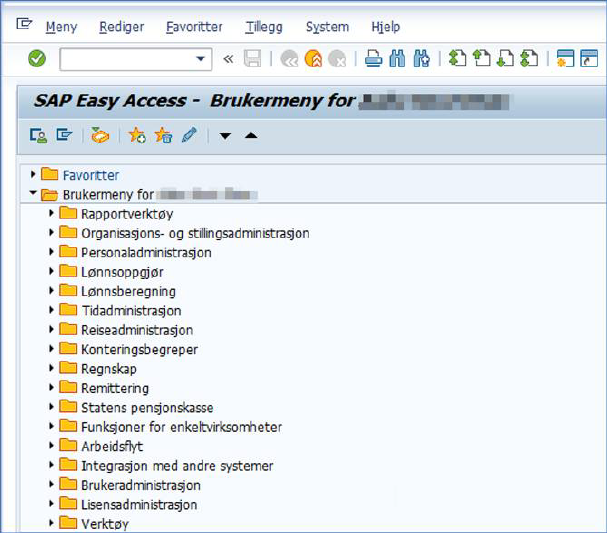Select the Lisensadministrasjon folder
Screen dimensions: 607x533
(139, 504)
